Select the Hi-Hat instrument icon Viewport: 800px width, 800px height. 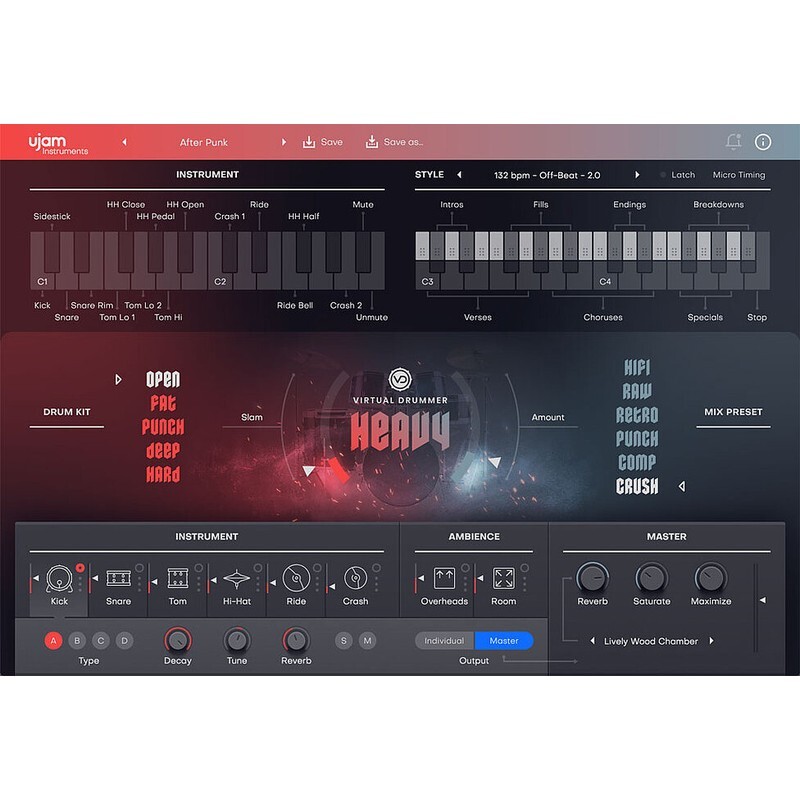237,578
